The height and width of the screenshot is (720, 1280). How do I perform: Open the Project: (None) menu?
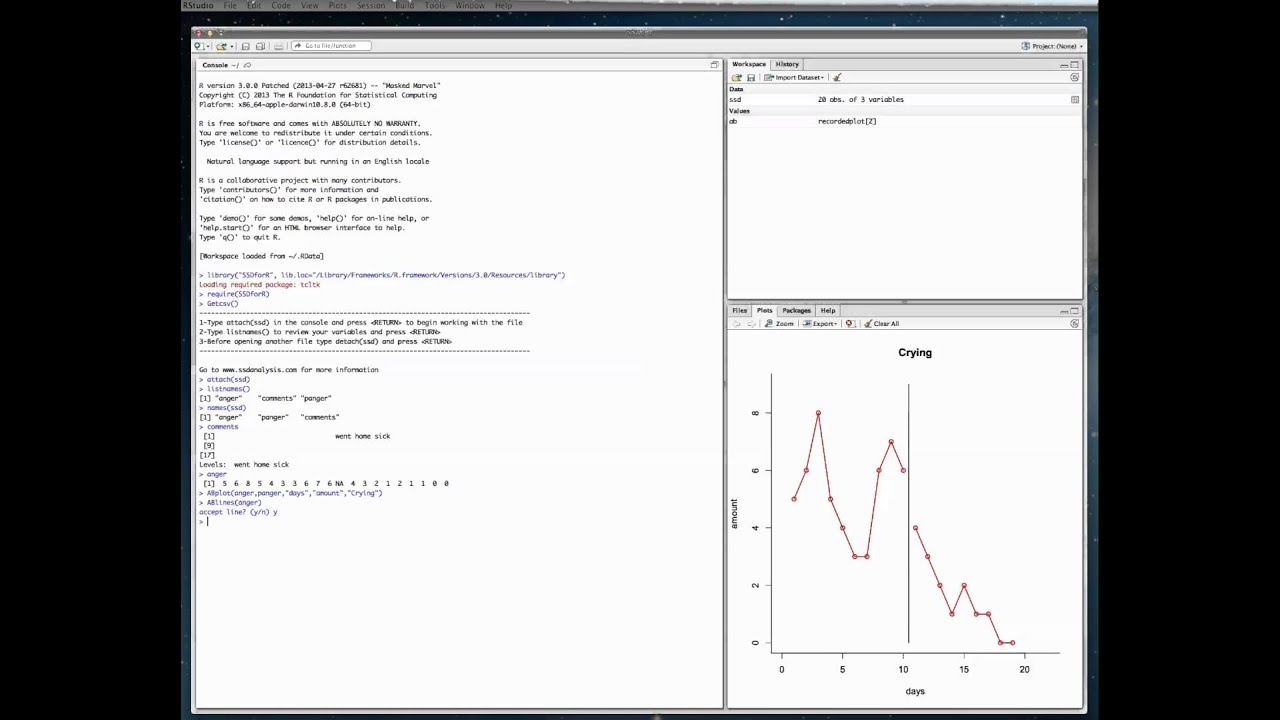pyautogui.click(x=1052, y=46)
